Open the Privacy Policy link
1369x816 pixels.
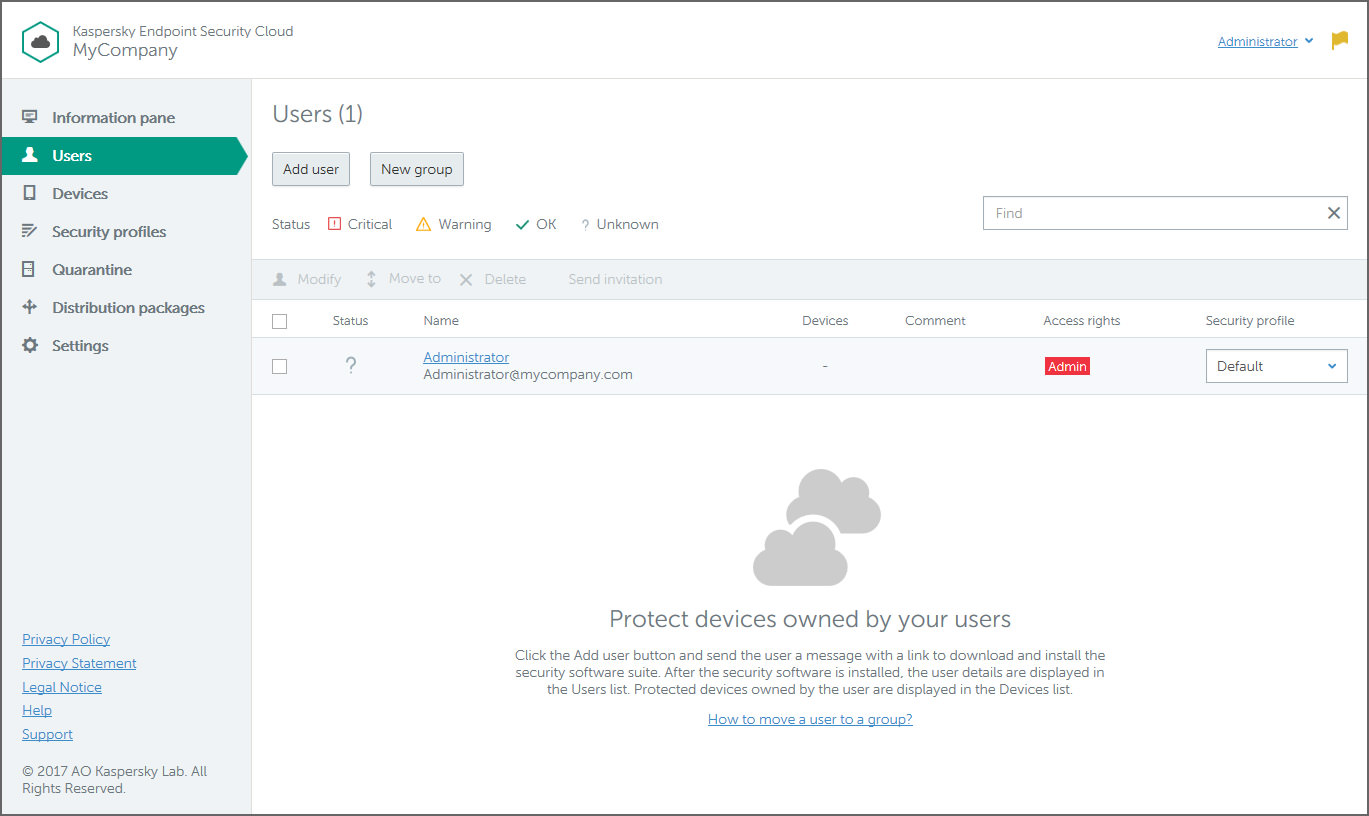tap(66, 639)
